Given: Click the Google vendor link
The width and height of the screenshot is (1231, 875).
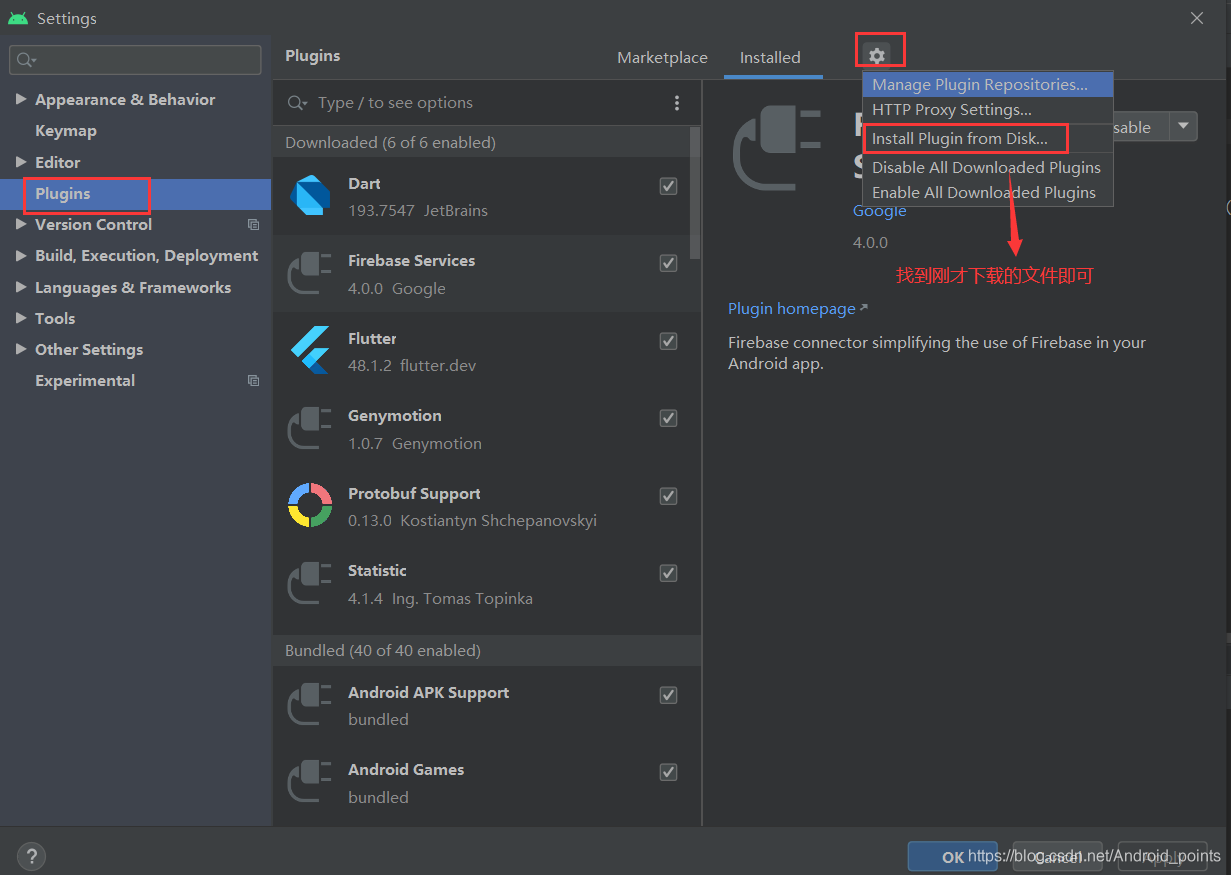Looking at the screenshot, I should pyautogui.click(x=880, y=211).
